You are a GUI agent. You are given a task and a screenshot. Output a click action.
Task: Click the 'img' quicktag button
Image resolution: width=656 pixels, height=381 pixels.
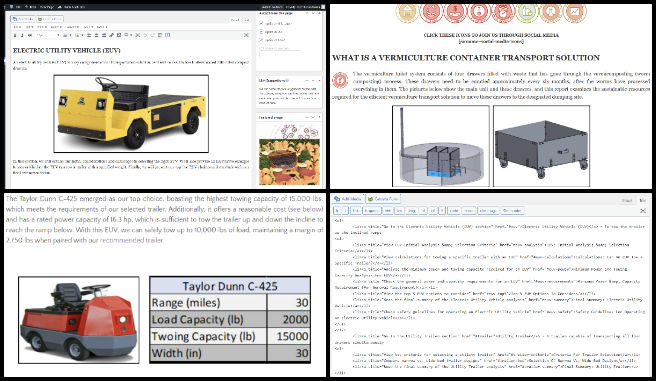click(x=411, y=211)
